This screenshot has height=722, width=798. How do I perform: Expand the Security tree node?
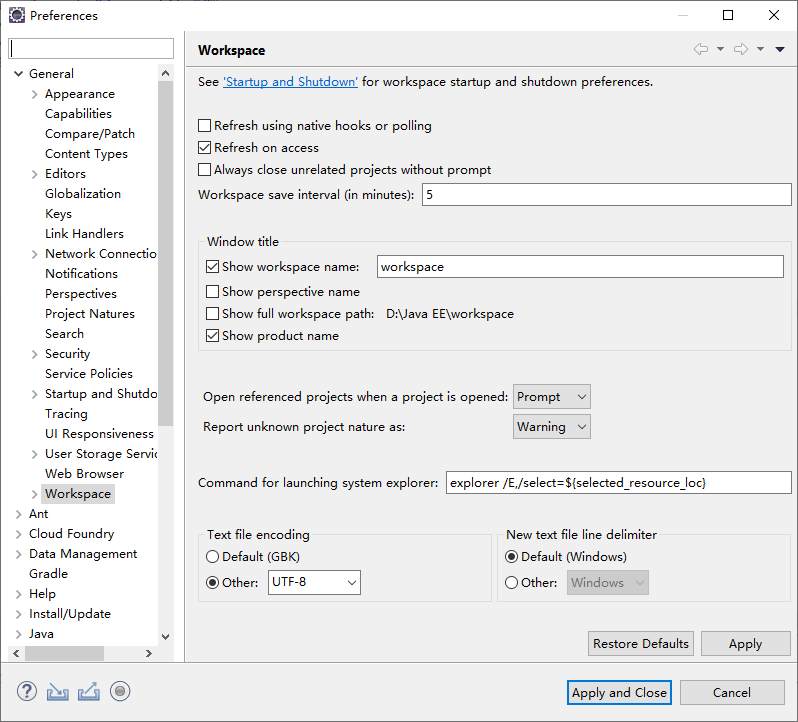click(x=35, y=354)
